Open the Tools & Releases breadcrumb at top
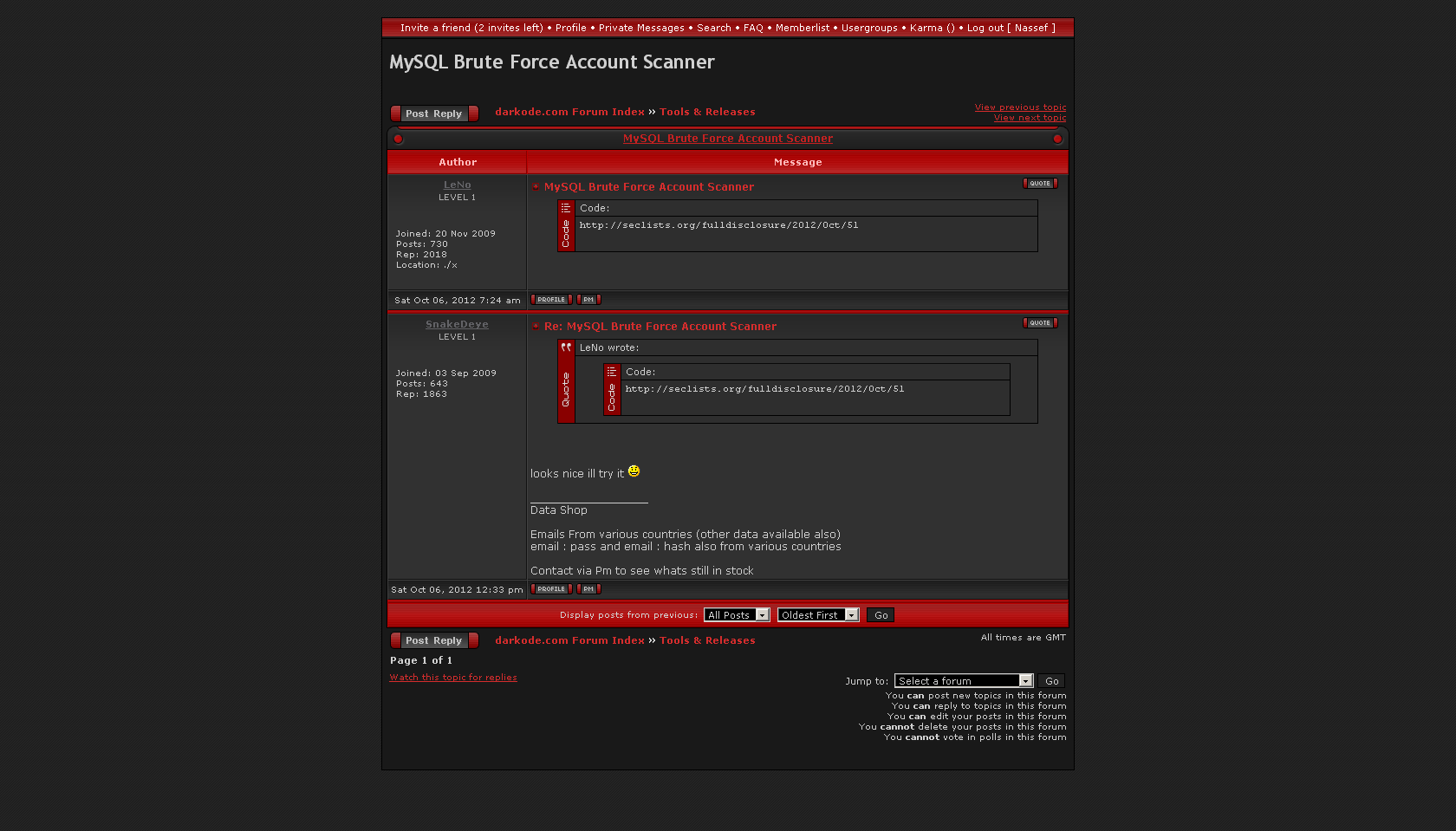The width and height of the screenshot is (1456, 831). 707,112
